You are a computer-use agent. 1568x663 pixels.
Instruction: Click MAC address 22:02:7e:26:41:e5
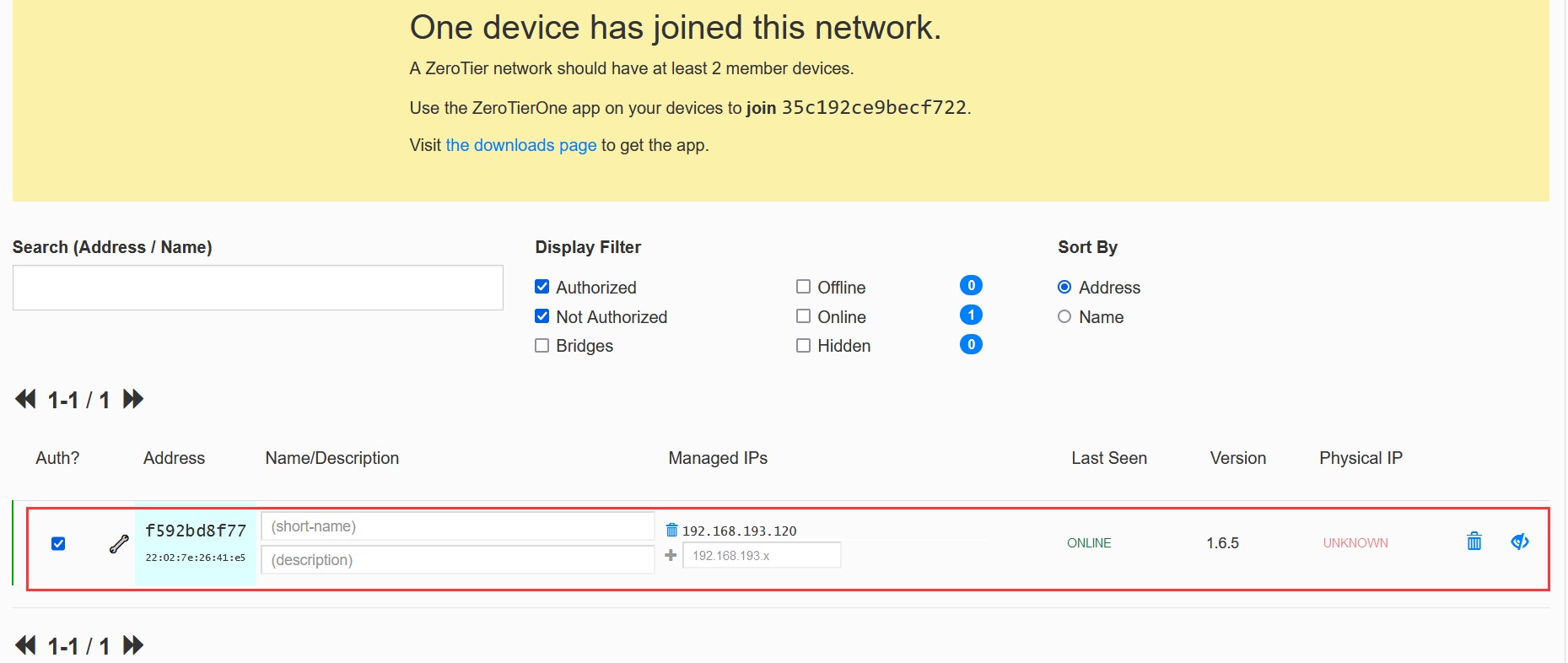(196, 558)
